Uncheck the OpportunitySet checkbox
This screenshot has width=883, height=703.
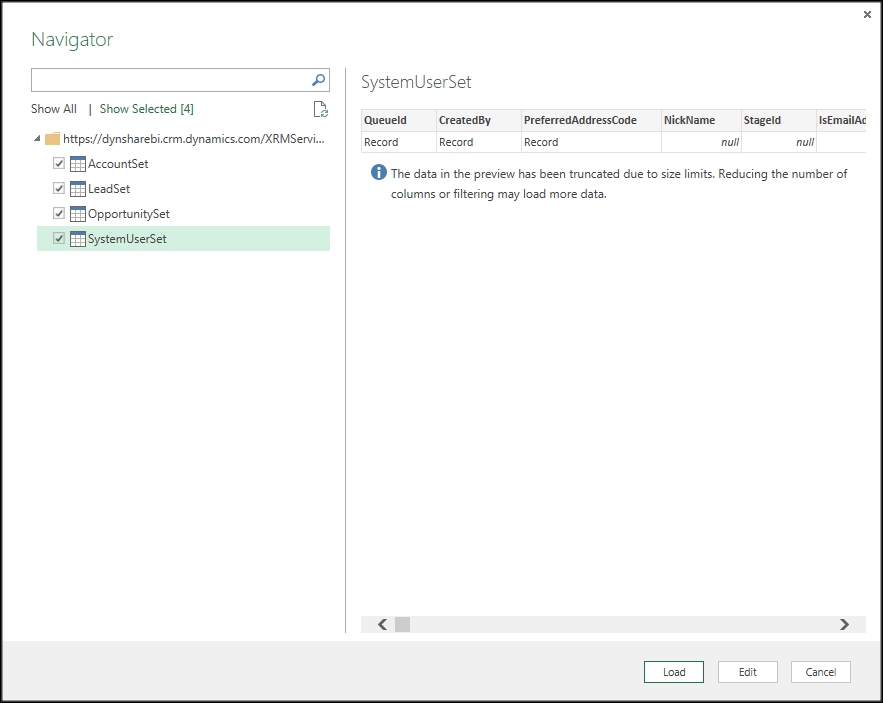point(59,214)
